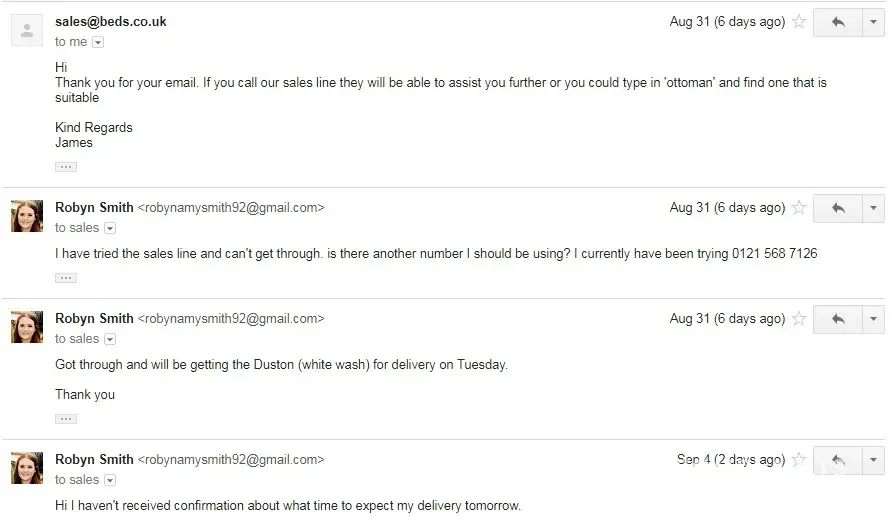Reply to the Sep 4 delivery confirmation message
The width and height of the screenshot is (895, 522).
838,460
